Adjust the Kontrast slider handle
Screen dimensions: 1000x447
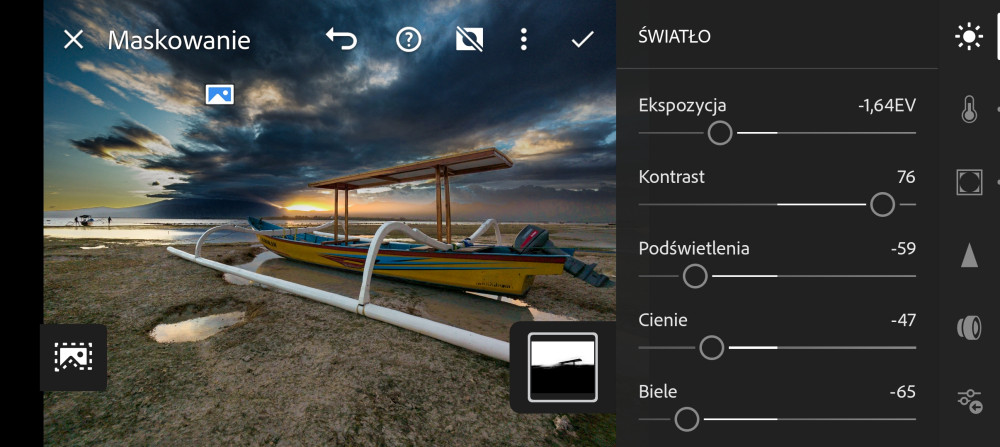coord(882,205)
